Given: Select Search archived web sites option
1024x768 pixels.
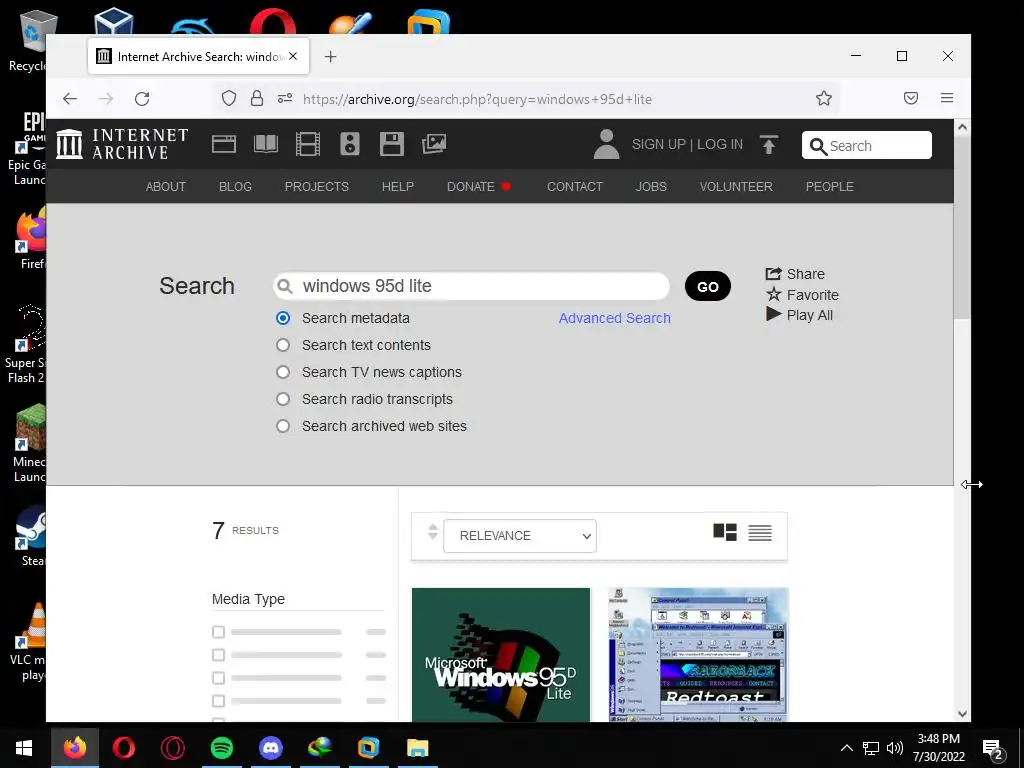Looking at the screenshot, I should pos(283,426).
